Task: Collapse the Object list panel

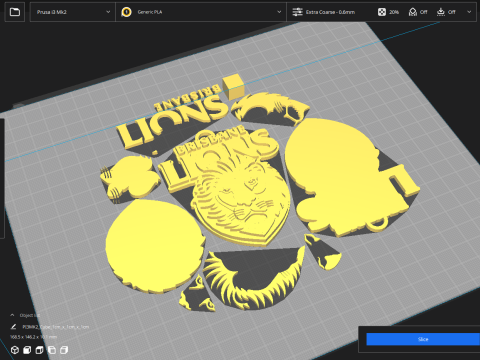Action: pos(12,315)
